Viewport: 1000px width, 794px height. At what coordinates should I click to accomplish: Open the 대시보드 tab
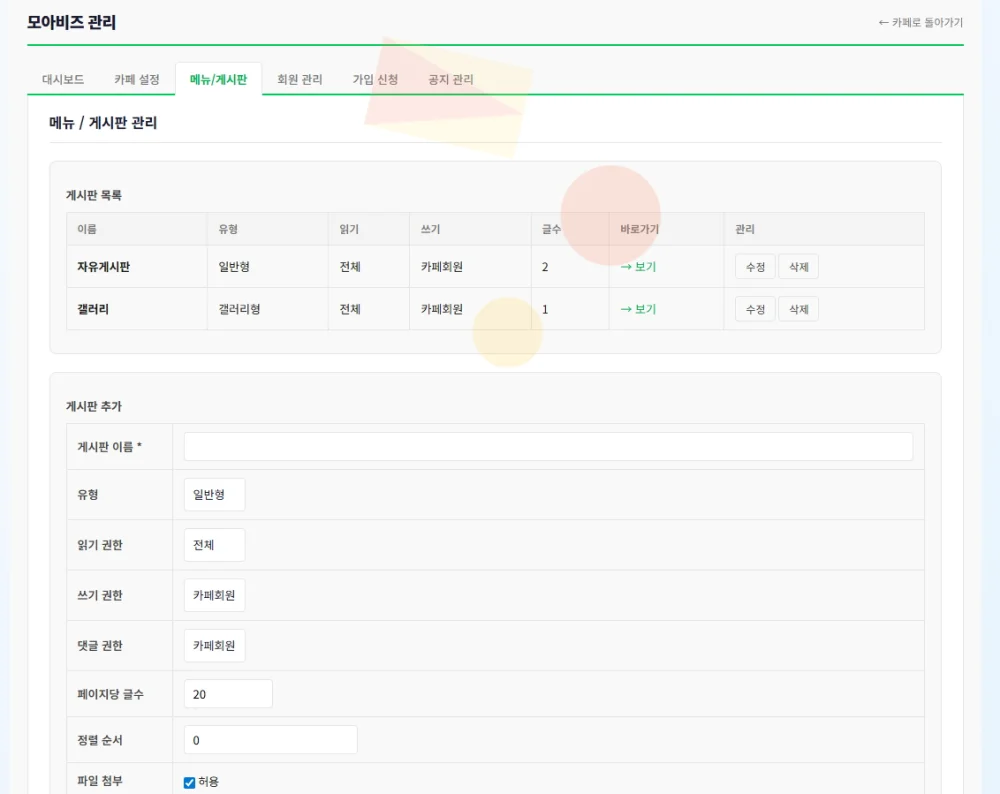63,79
